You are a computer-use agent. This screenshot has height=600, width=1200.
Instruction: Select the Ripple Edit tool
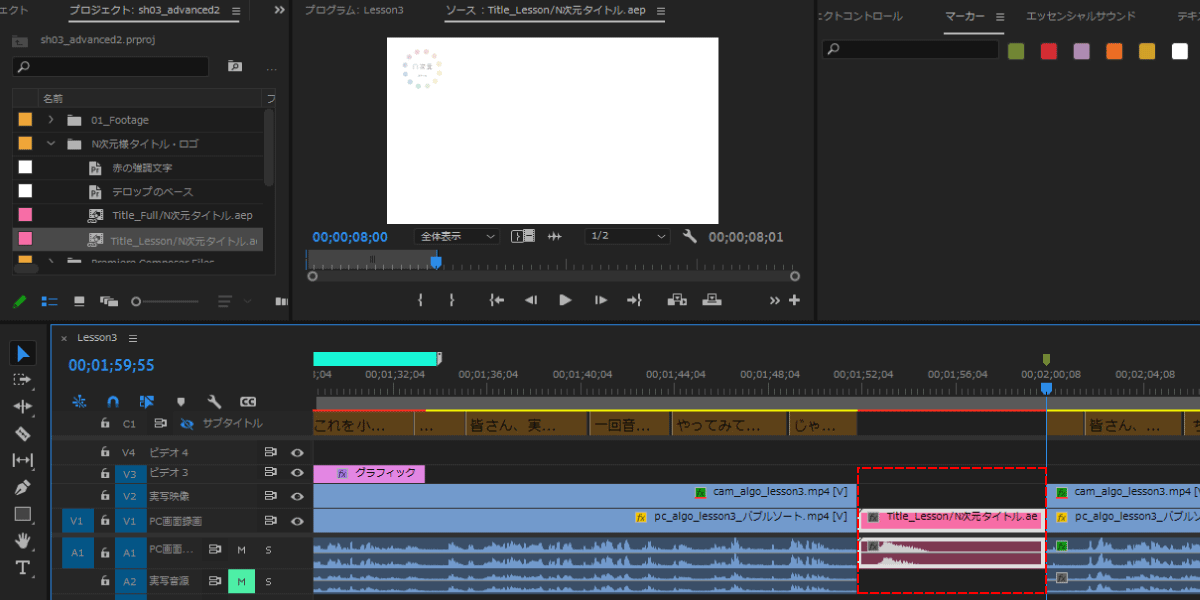click(x=23, y=407)
